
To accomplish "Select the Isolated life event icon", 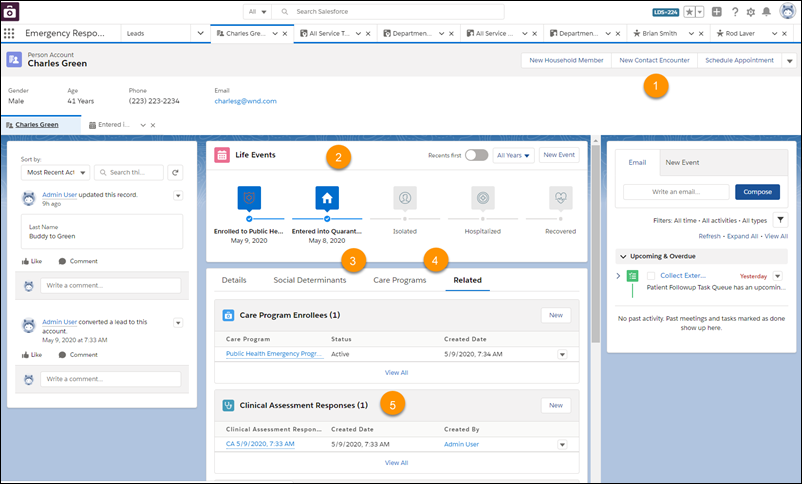I will click(405, 198).
